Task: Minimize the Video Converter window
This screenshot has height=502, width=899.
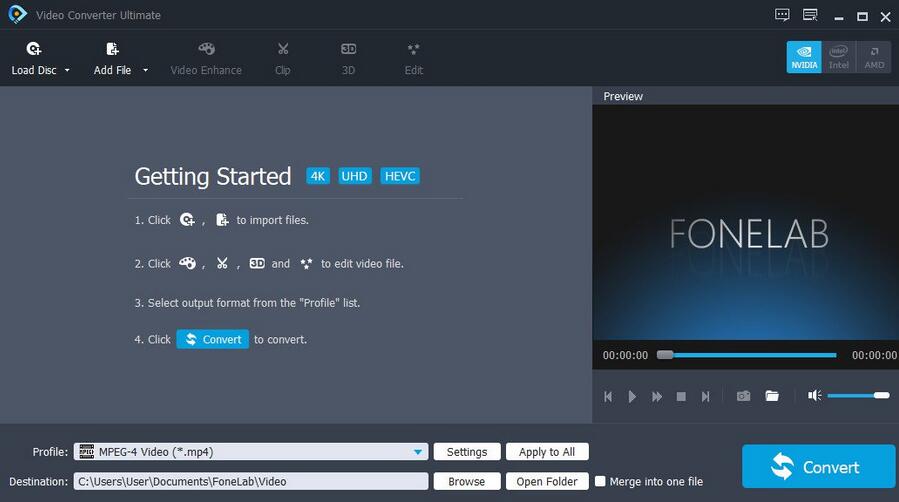Action: point(839,17)
